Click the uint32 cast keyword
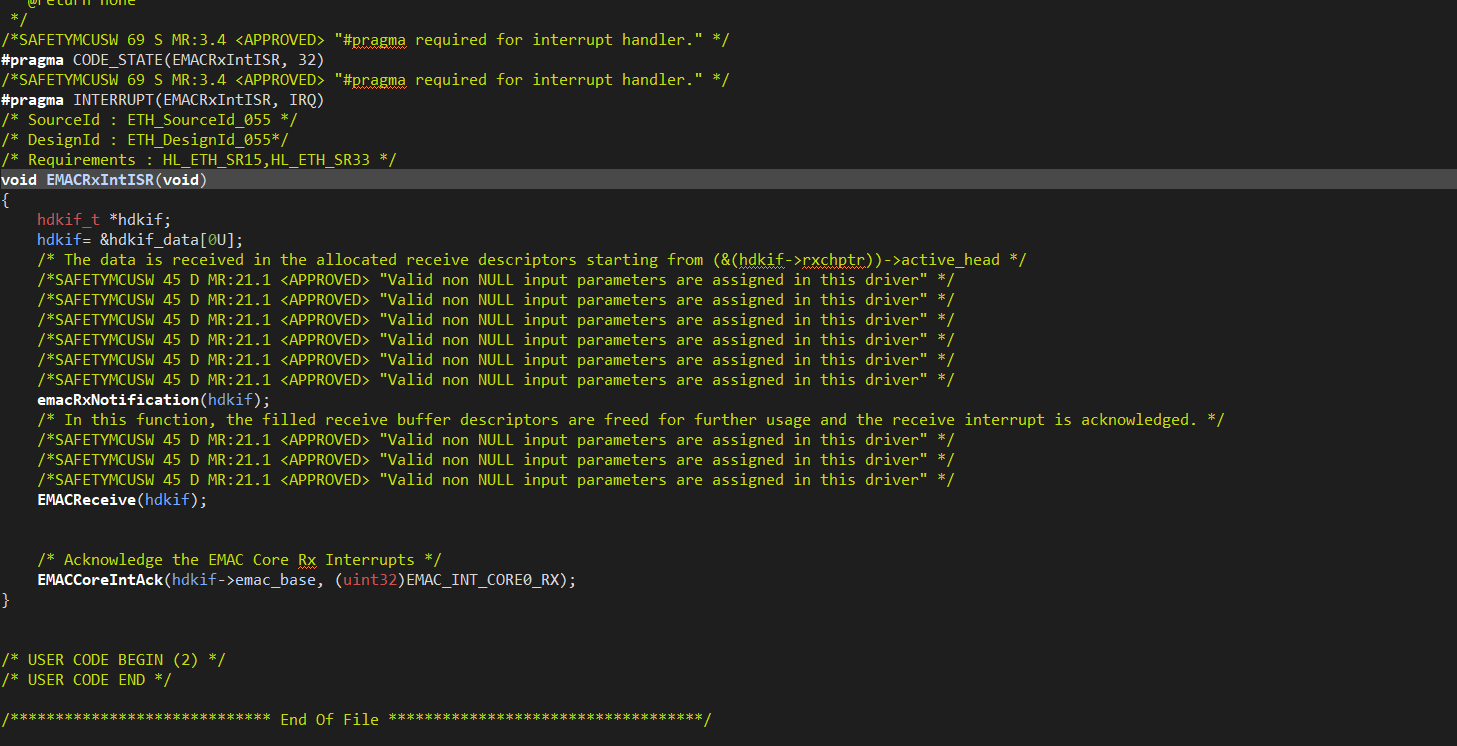The width and height of the screenshot is (1457, 746). tap(369, 580)
